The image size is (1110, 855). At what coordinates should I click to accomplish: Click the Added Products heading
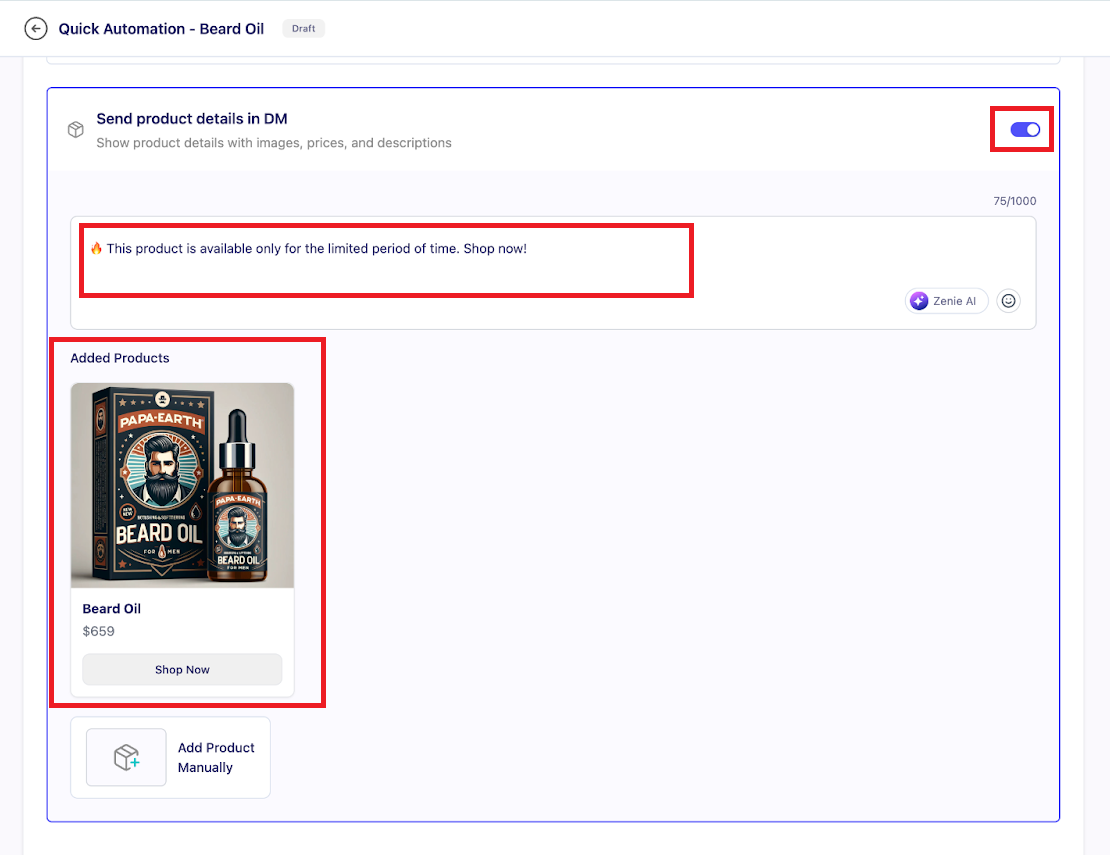pyautogui.click(x=120, y=358)
